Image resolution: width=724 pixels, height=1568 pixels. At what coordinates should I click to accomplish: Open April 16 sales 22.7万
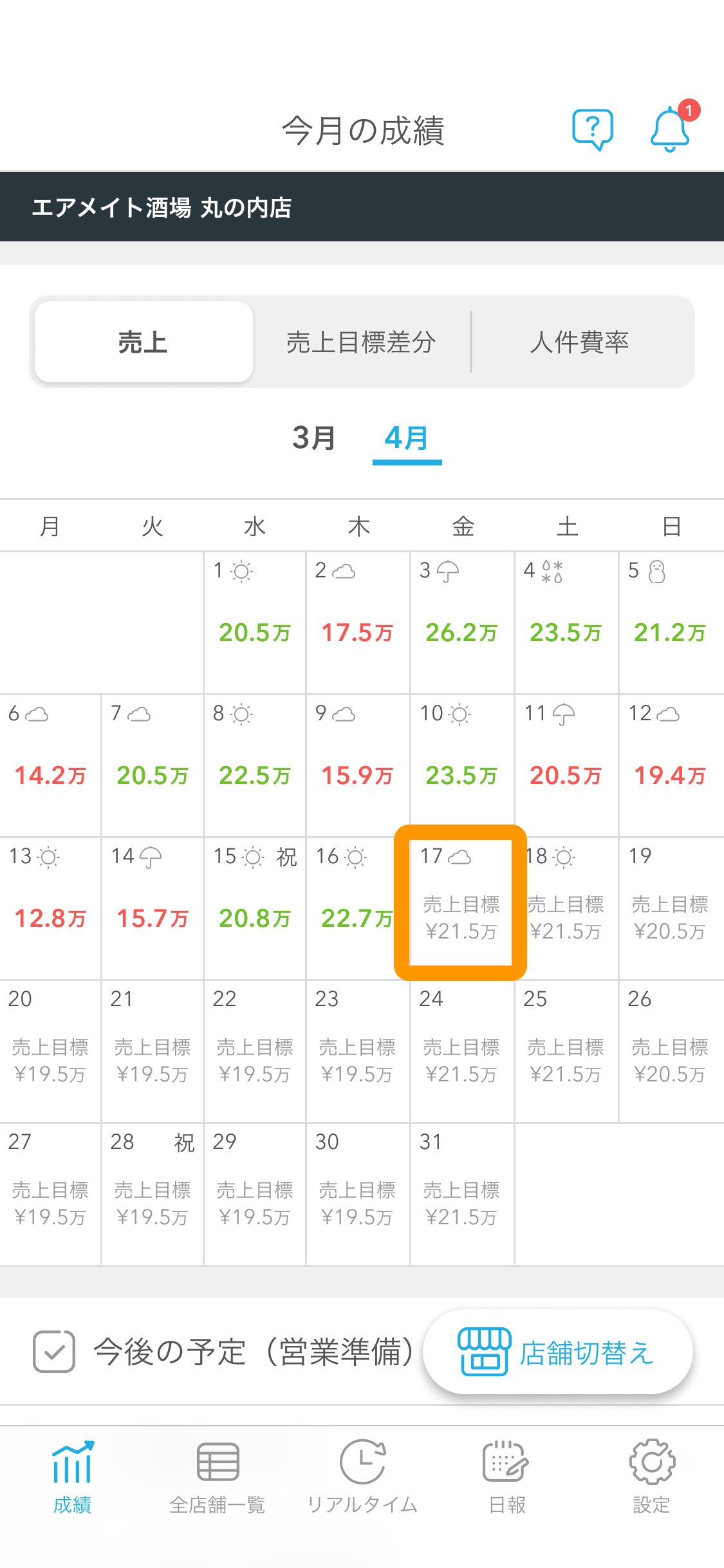click(x=357, y=918)
